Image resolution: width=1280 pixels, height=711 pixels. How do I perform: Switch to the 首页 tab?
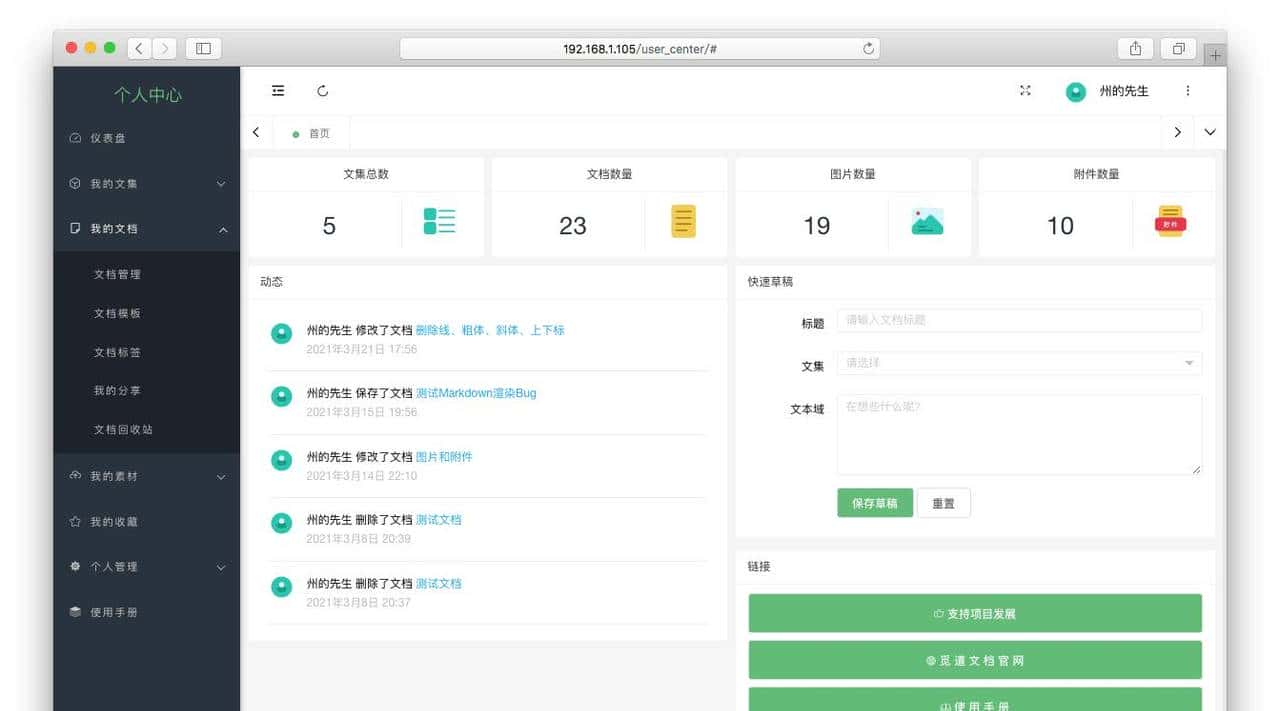coord(310,132)
